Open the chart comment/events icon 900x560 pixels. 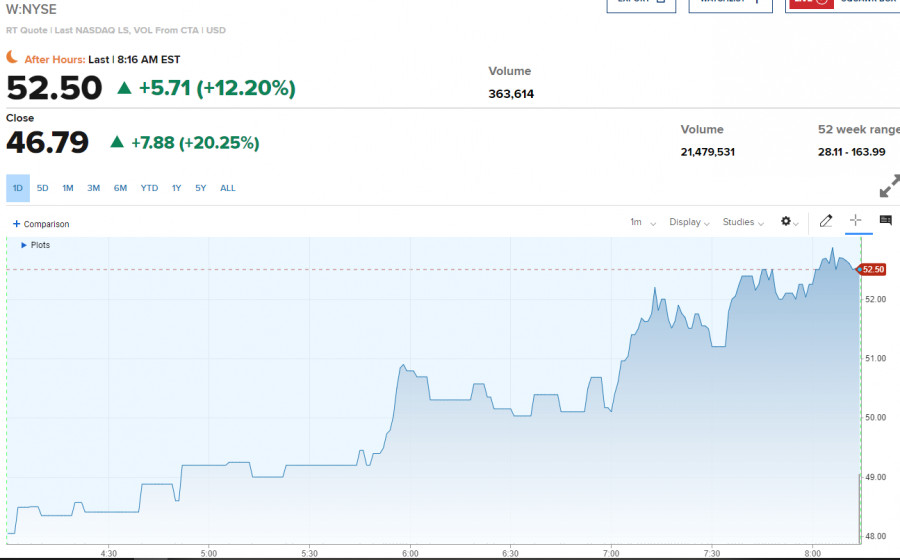(x=885, y=222)
